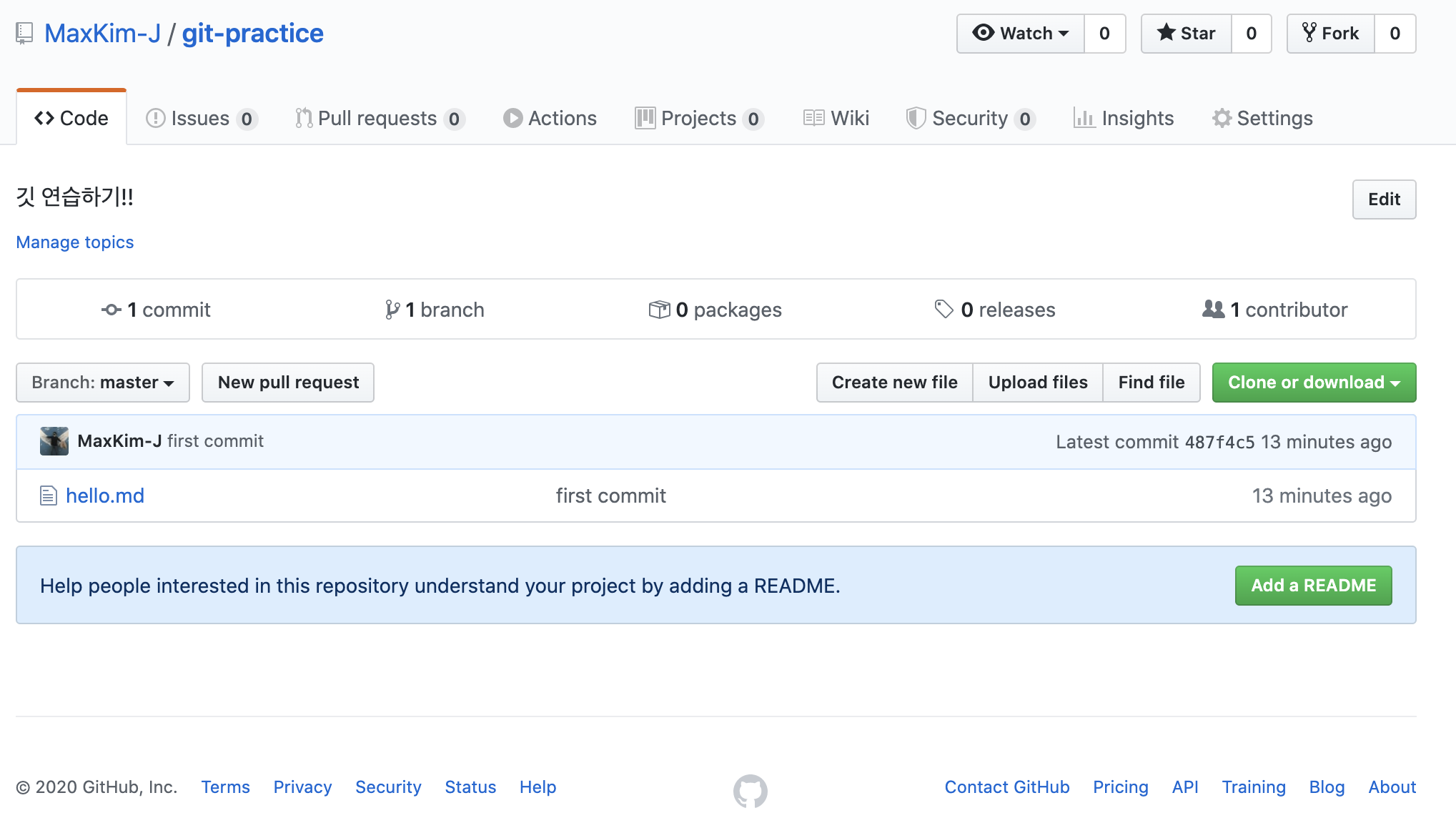Viewport: 1456px width, 823px height.
Task: Click the Security footer link
Action: pyautogui.click(x=389, y=787)
